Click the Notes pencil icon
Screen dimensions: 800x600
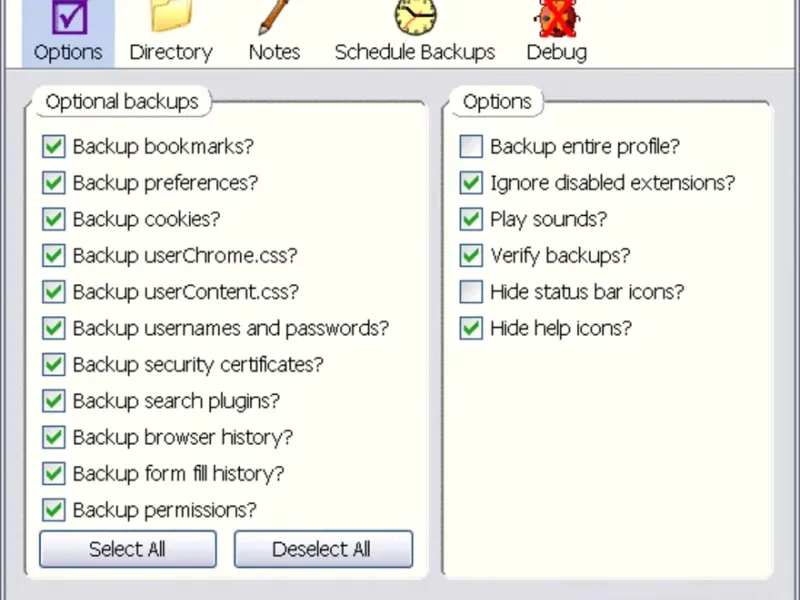click(x=274, y=17)
